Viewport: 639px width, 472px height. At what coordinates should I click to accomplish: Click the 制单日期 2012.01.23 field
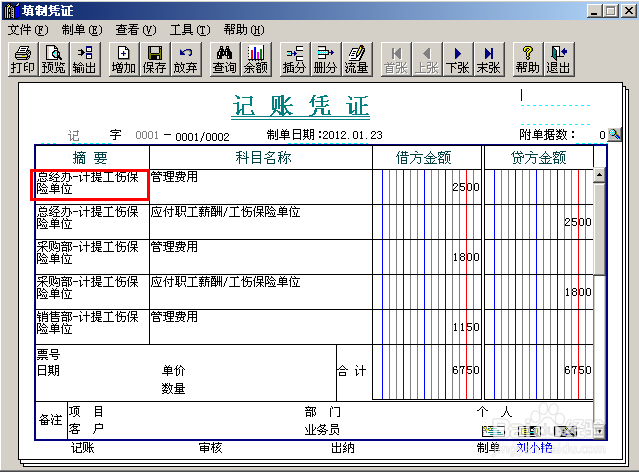pyautogui.click(x=352, y=135)
